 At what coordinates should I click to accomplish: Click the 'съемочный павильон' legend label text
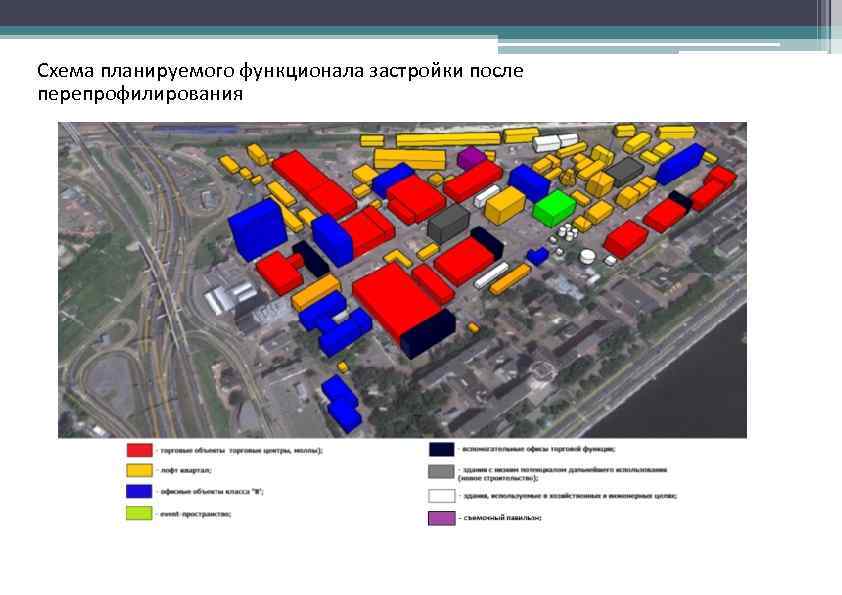pyautogui.click(x=500, y=517)
